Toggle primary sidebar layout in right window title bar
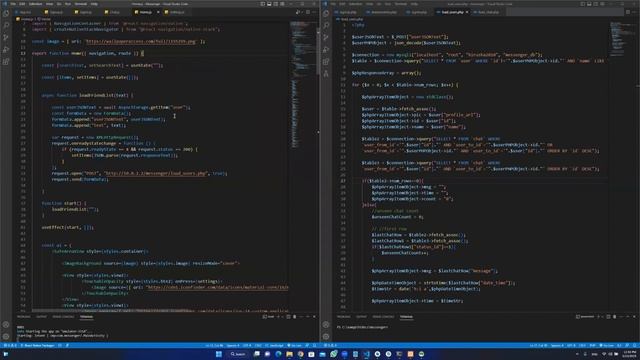Screen dimensions: 640x360 point(582,4)
